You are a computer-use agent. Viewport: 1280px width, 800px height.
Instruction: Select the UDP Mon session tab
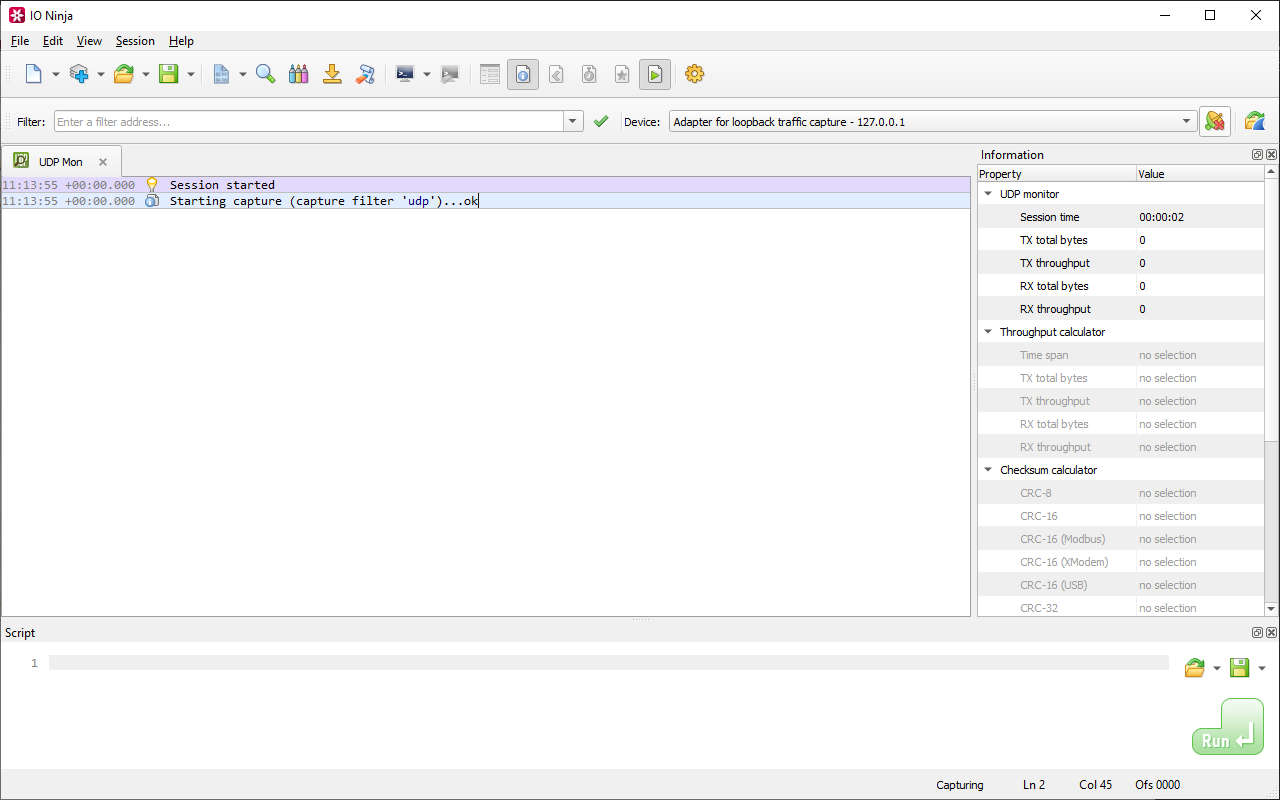[61, 161]
